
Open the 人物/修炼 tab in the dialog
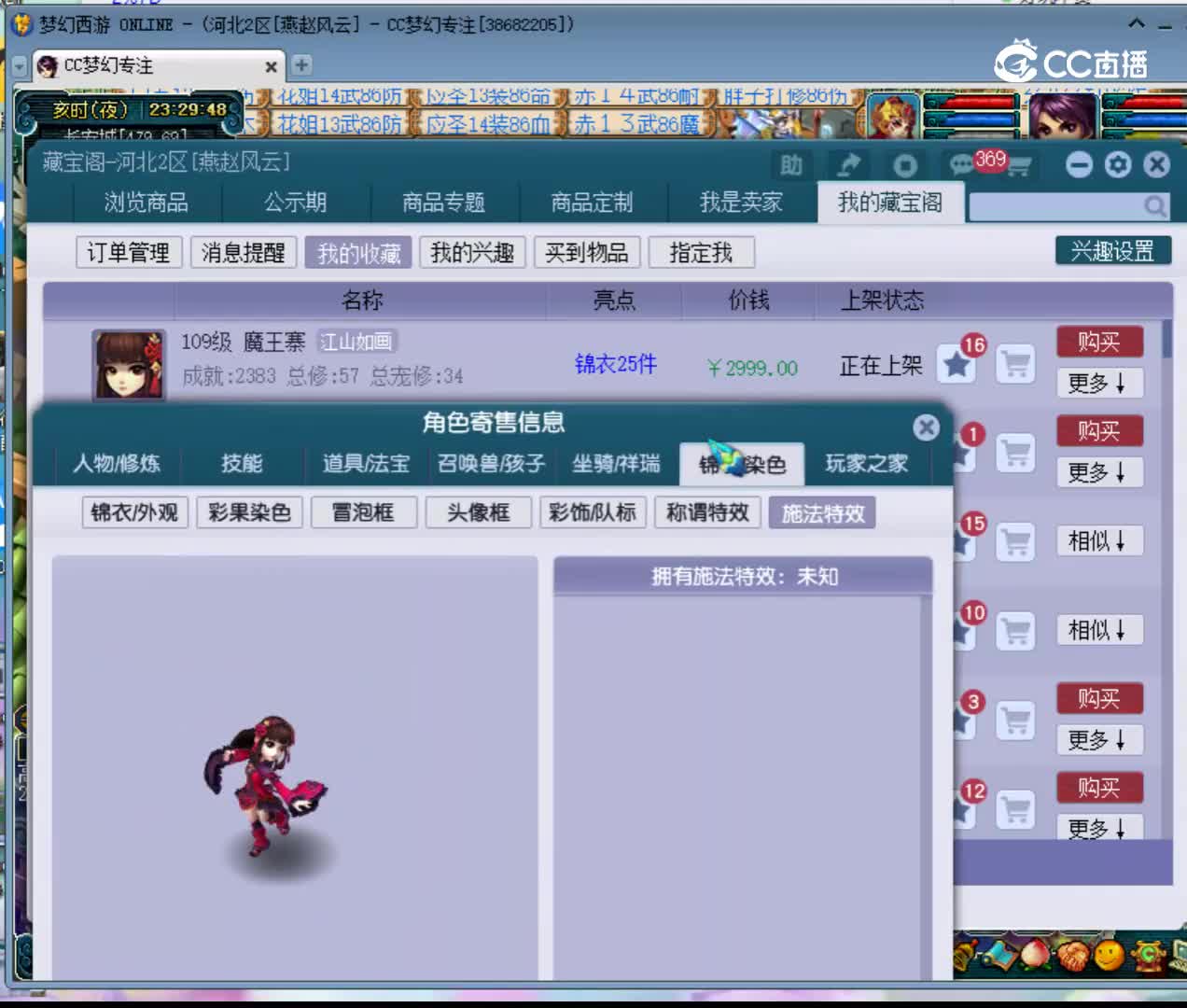pyautogui.click(x=117, y=464)
